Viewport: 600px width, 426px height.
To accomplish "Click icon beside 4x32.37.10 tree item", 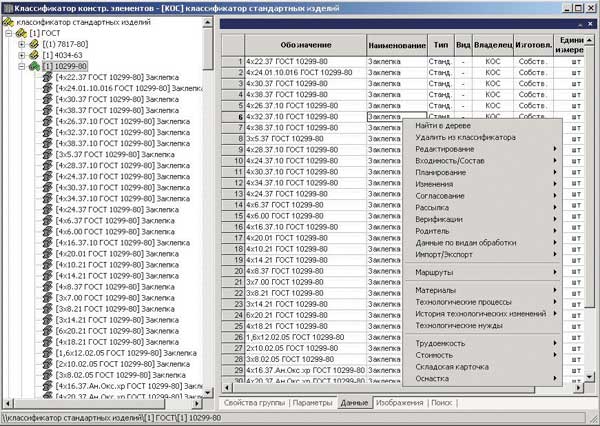I will [x=47, y=132].
